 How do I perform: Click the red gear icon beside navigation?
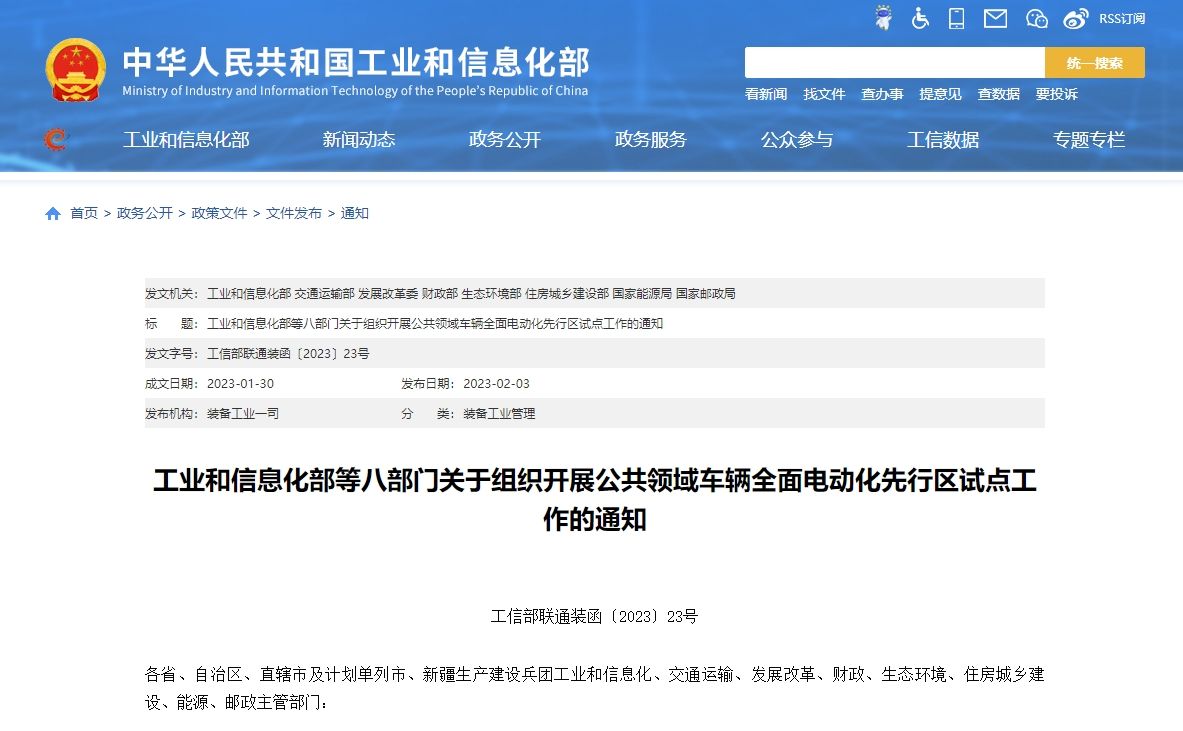(55, 139)
